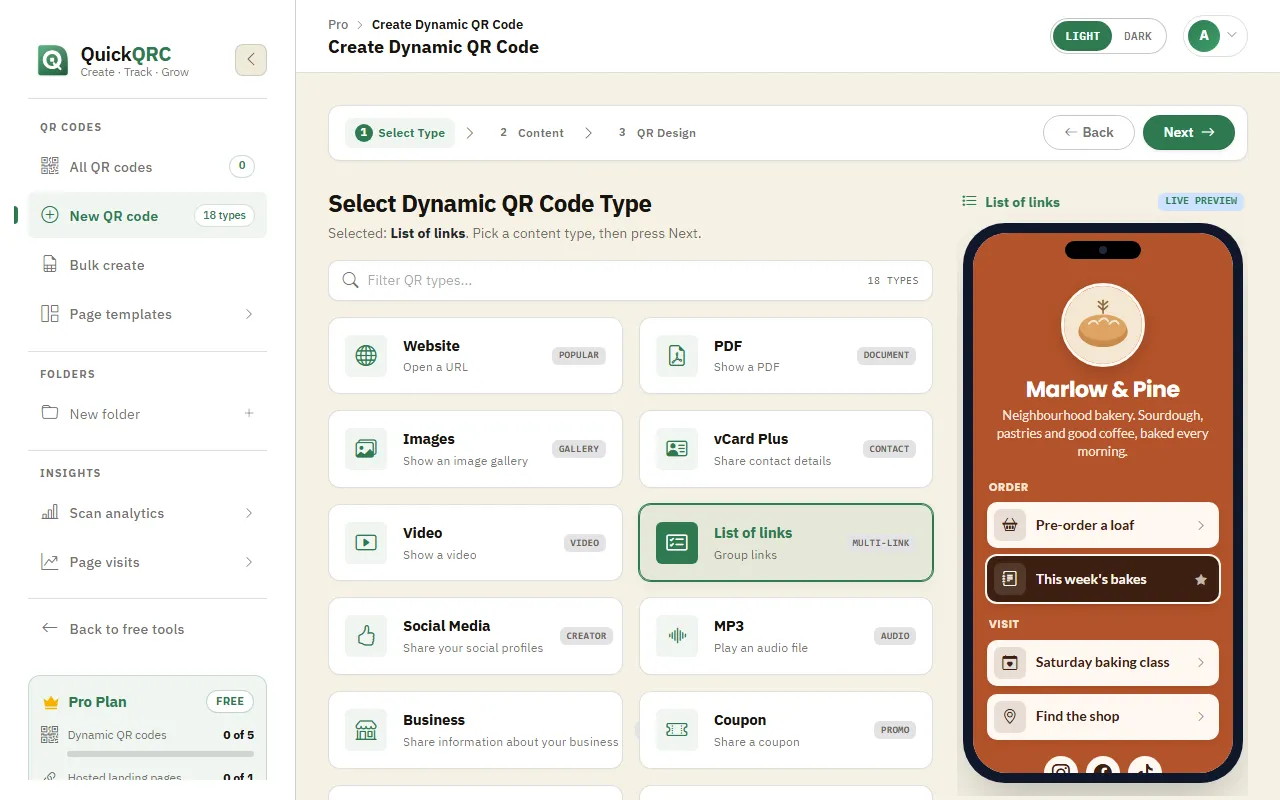Click the Social Media thumbs-up icon
The width and height of the screenshot is (1280, 800).
(x=366, y=636)
